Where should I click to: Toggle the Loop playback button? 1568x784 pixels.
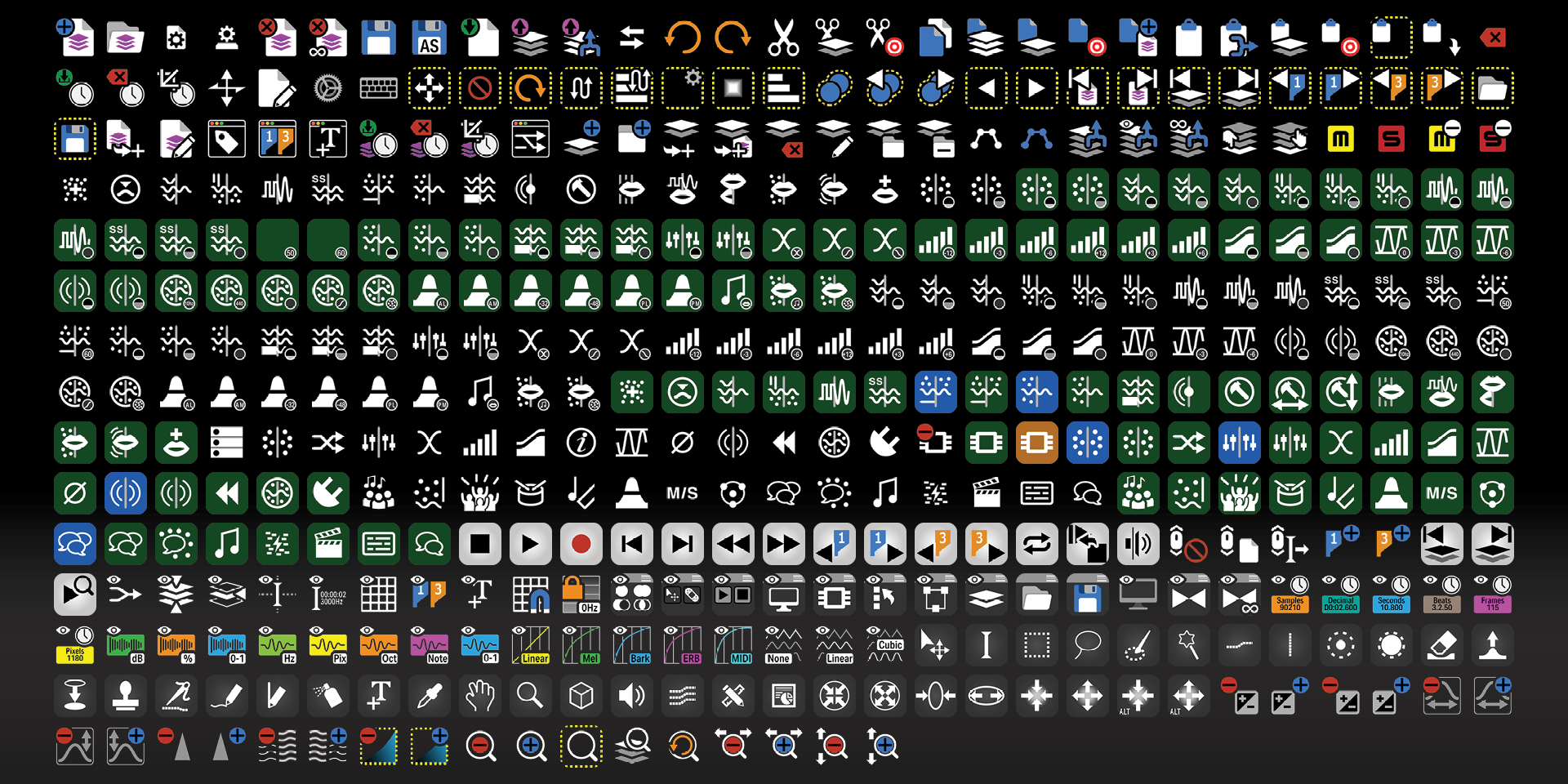pyautogui.click(x=1037, y=544)
